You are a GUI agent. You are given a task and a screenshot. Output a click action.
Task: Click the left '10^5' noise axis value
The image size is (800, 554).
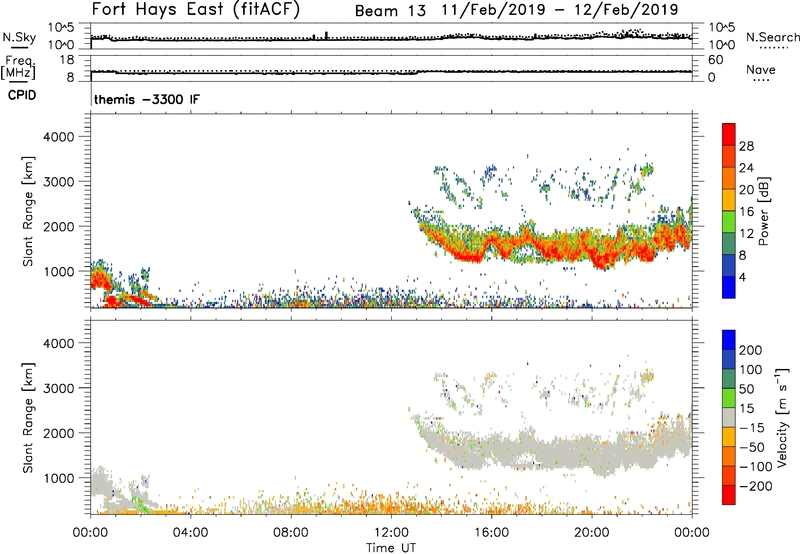61,28
